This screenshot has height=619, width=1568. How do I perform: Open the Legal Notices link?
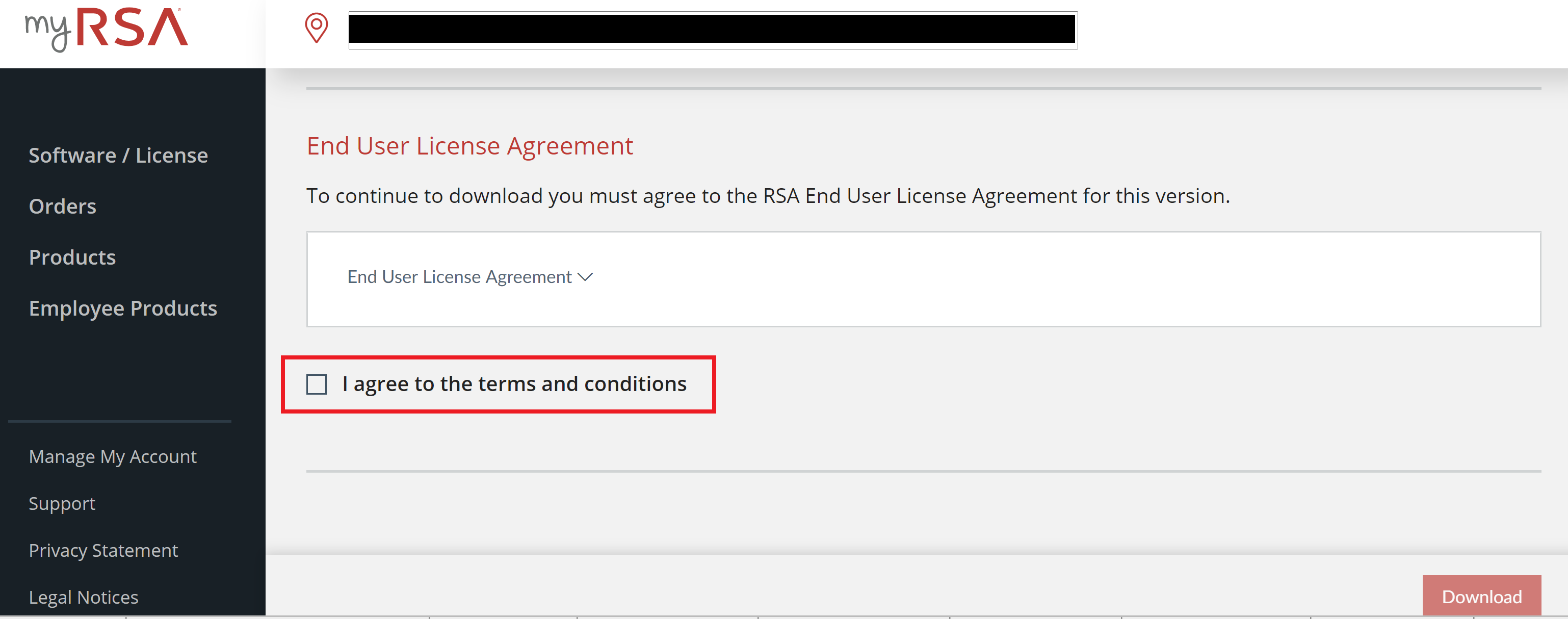(x=84, y=597)
